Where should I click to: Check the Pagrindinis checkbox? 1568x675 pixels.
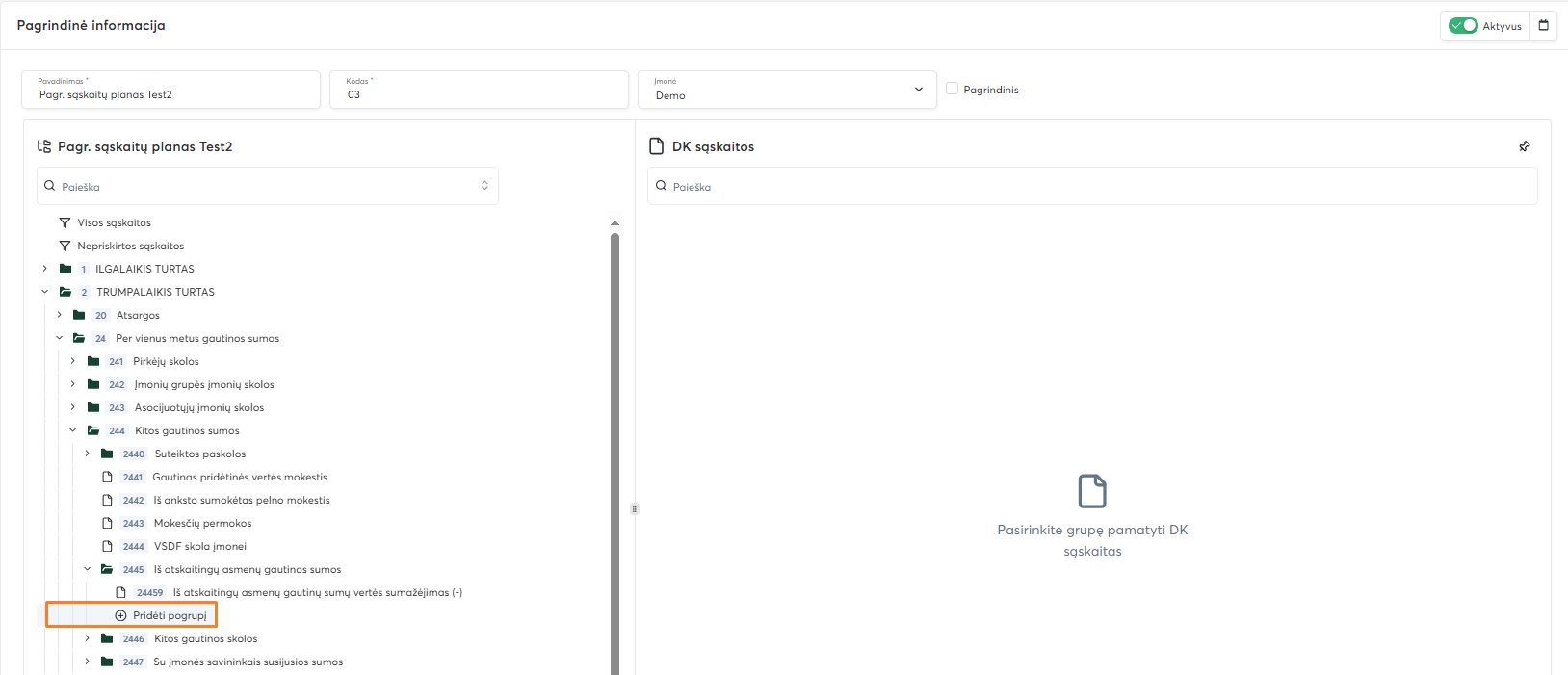coord(952,89)
